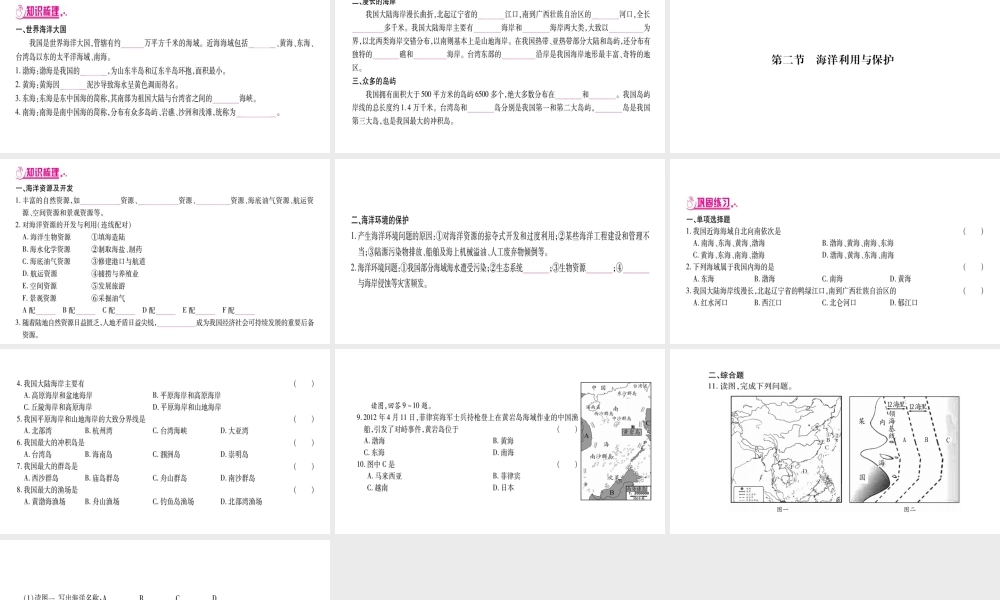Select matching item A. 海洋生物资源

(x=47, y=237)
